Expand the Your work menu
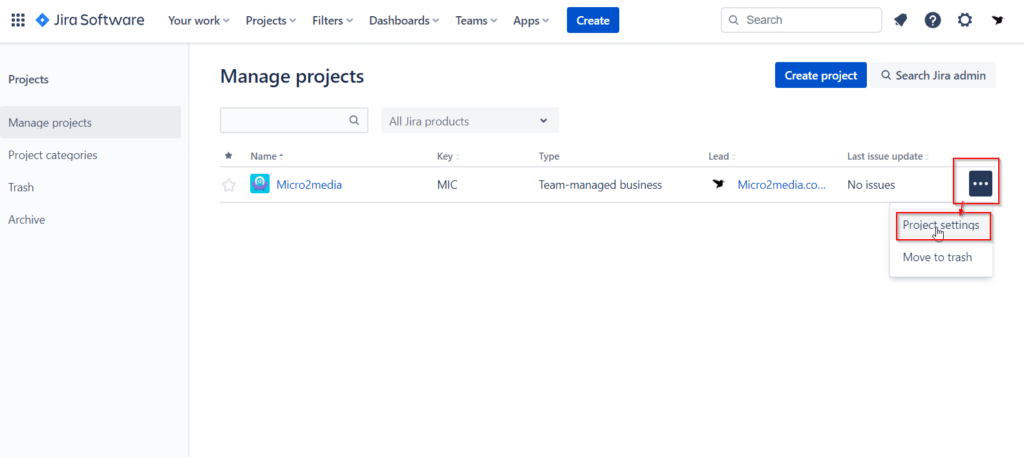Screen dimensions: 1024x457 [x=199, y=20]
